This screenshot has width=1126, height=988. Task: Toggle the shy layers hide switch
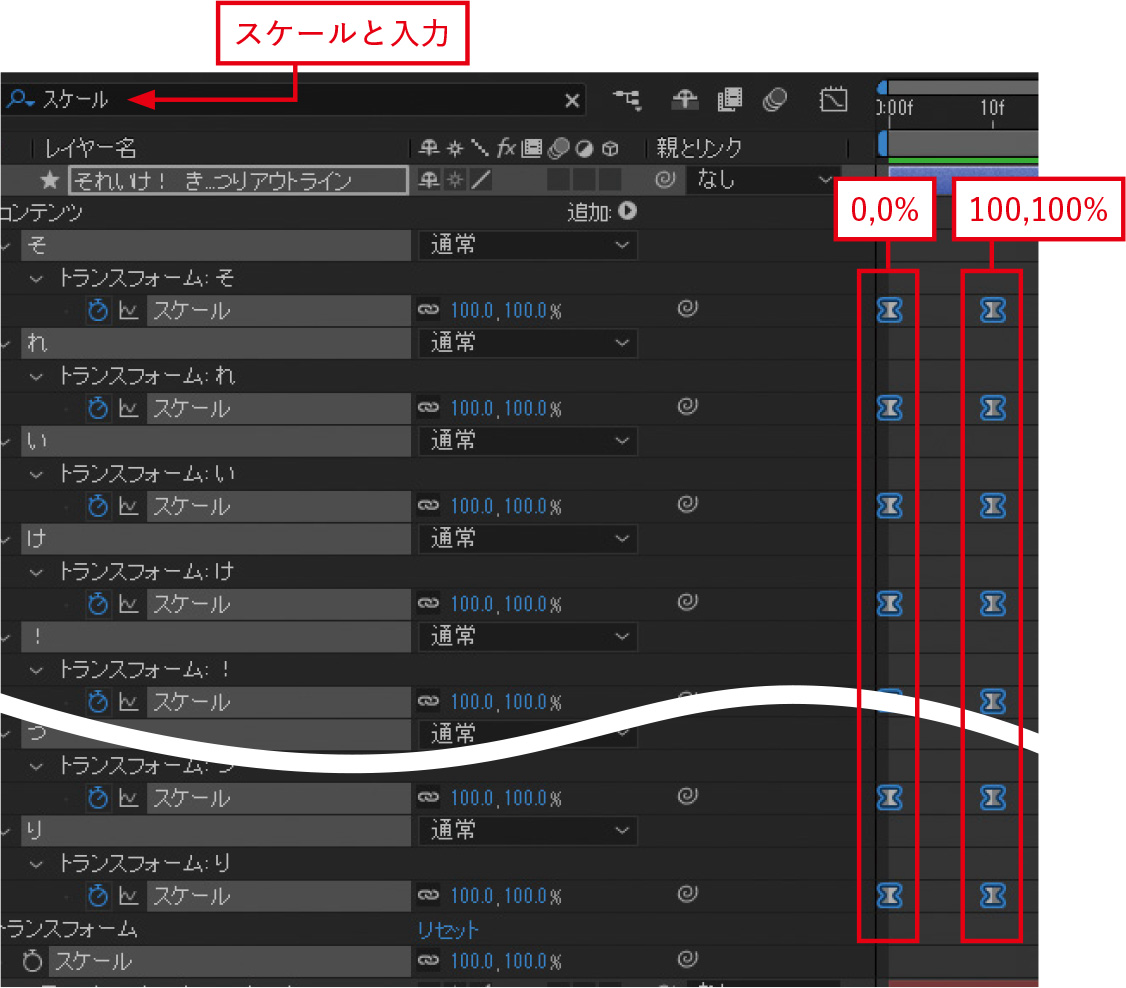pos(685,99)
